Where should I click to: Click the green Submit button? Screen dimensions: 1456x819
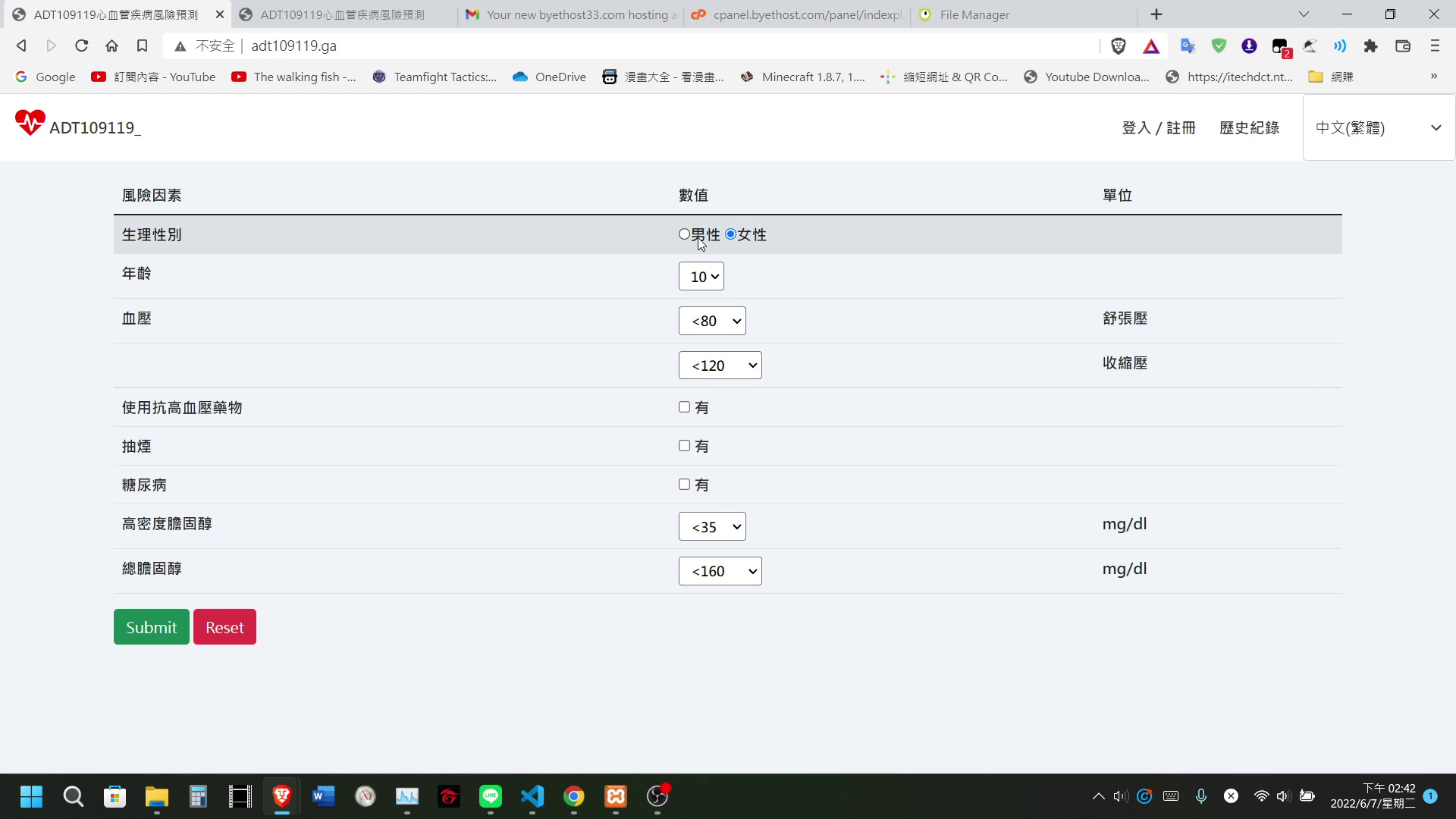[151, 626]
